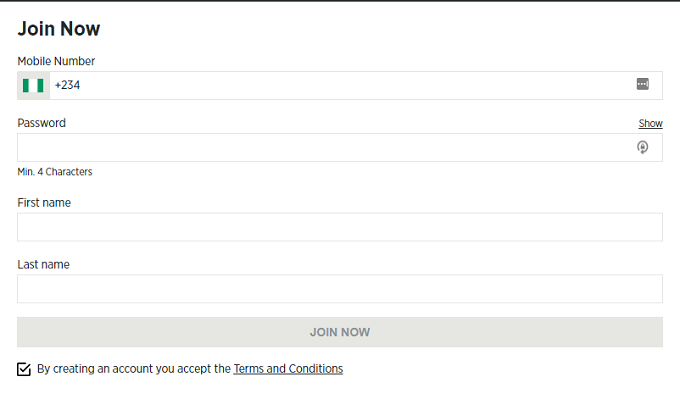Click the Join Now page heading
The image size is (680, 410).
[x=59, y=29]
